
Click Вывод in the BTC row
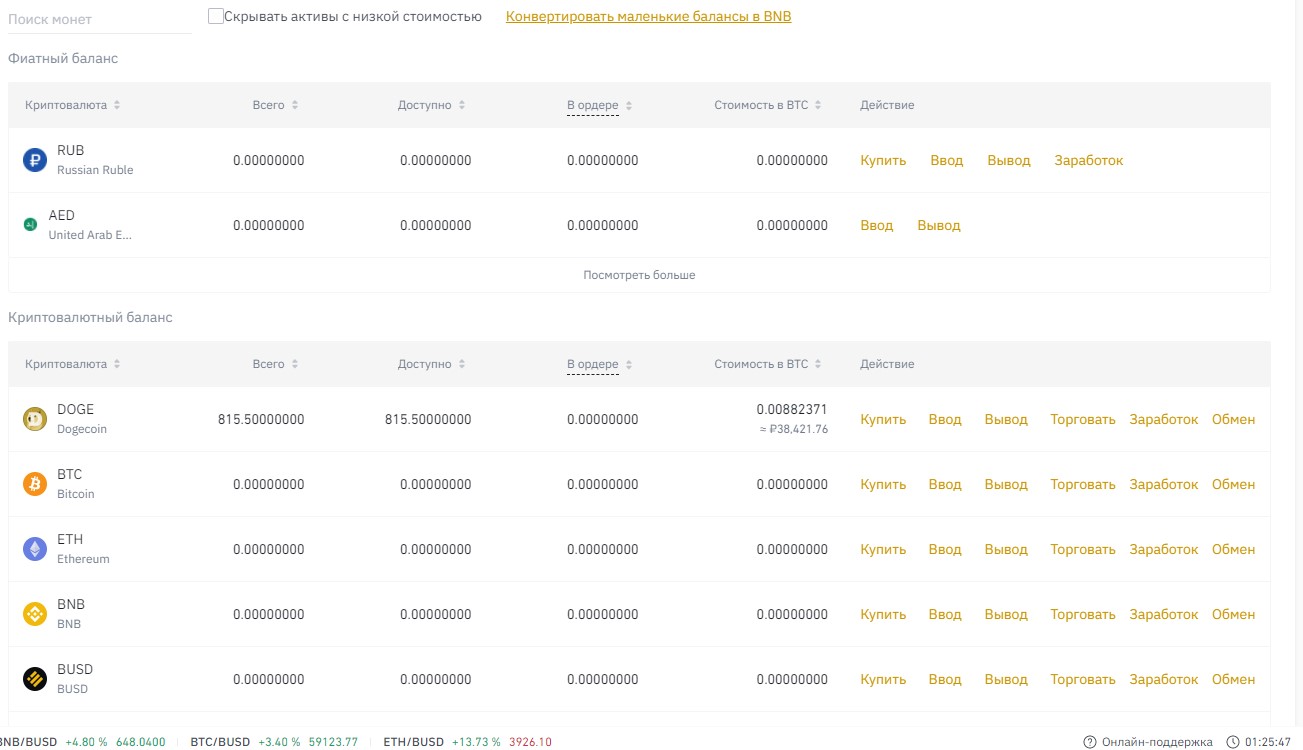pyautogui.click(x=1006, y=484)
